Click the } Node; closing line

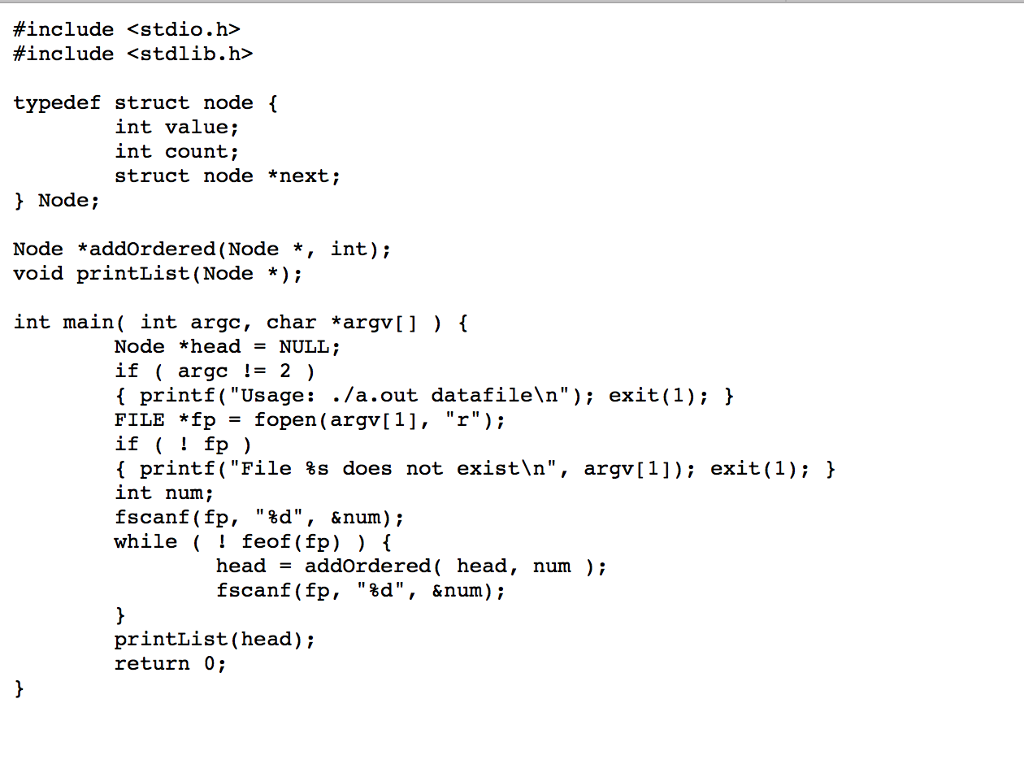(57, 201)
